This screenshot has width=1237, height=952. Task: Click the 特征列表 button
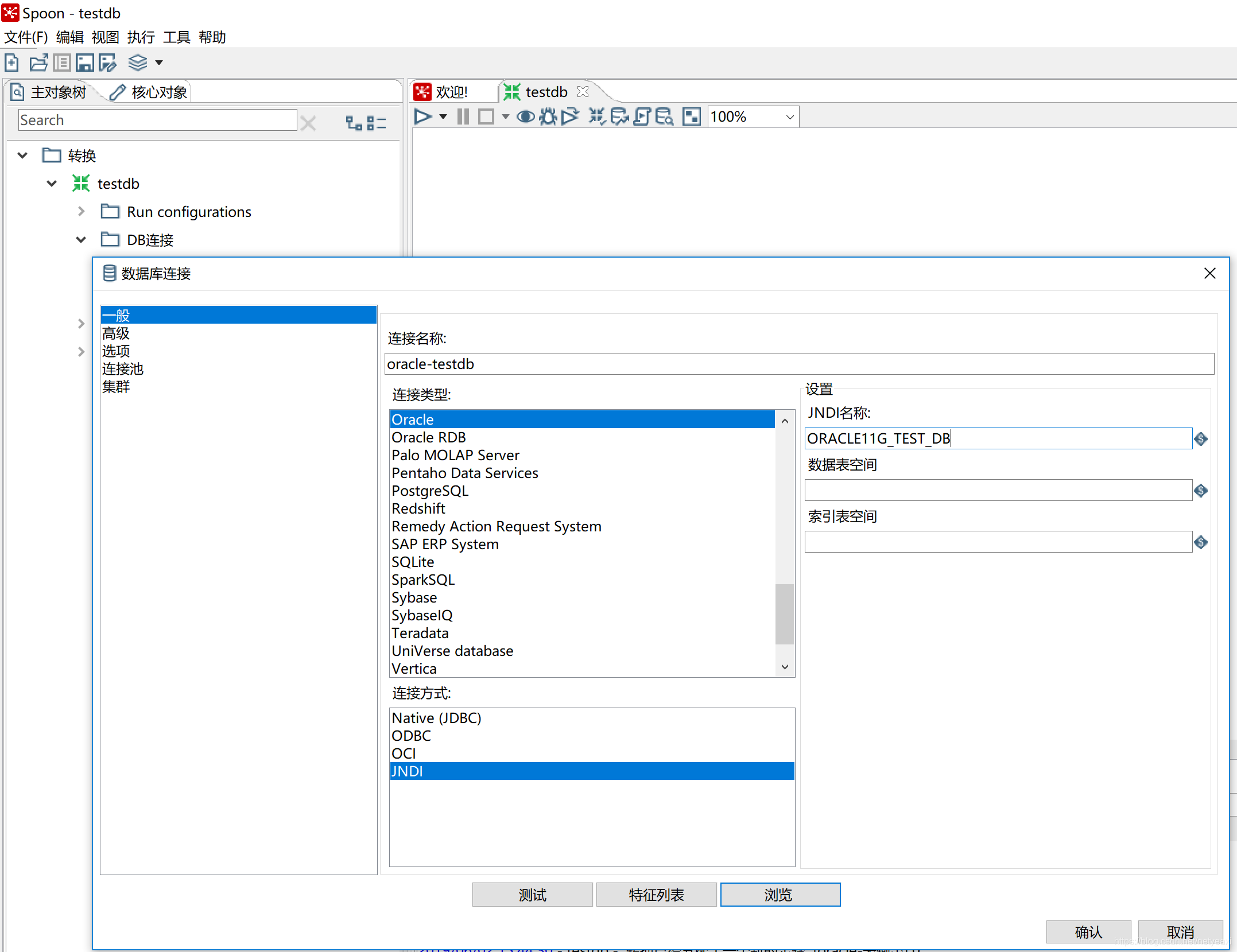tap(656, 895)
